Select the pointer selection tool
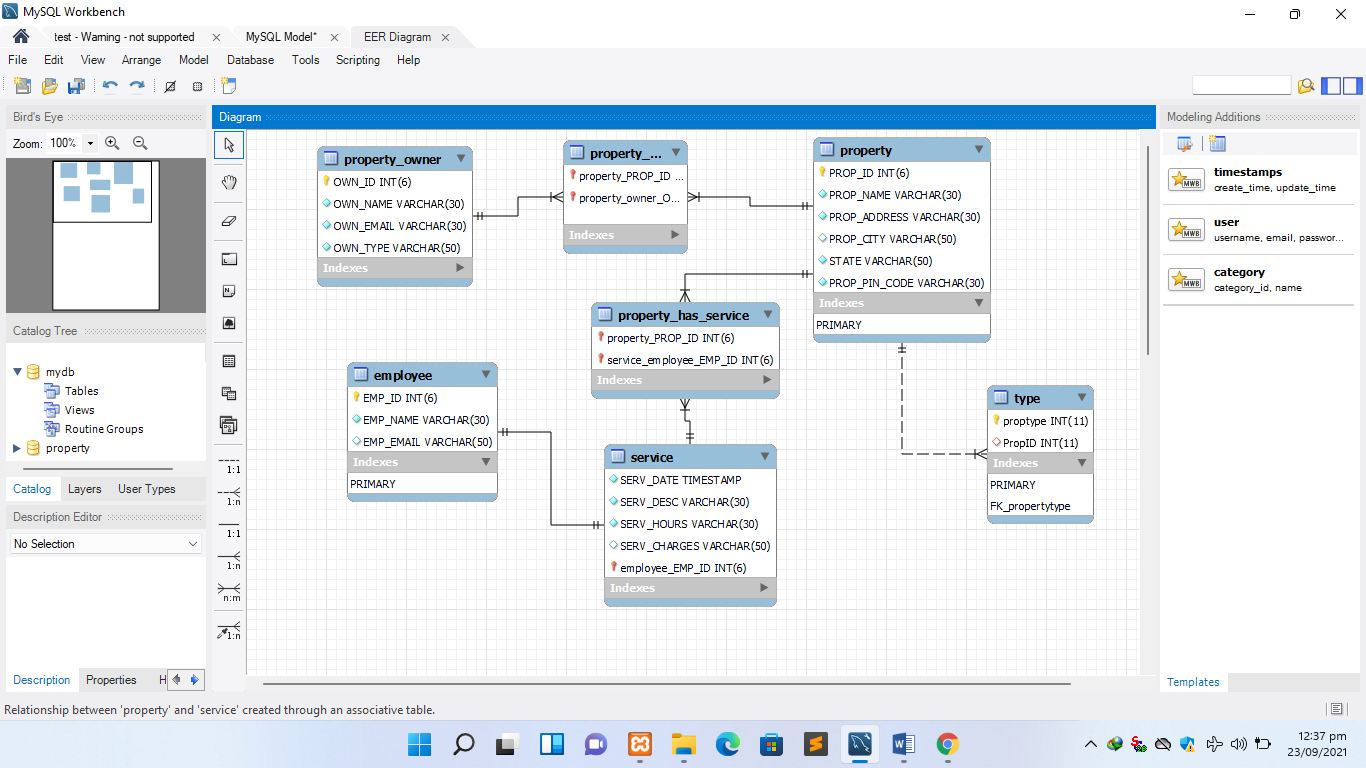The image size is (1366, 768). click(x=229, y=145)
